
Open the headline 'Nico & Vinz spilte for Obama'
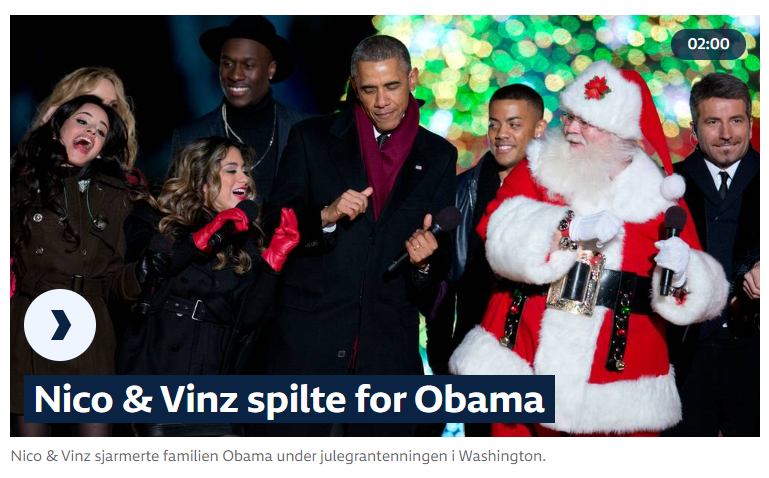point(289,399)
